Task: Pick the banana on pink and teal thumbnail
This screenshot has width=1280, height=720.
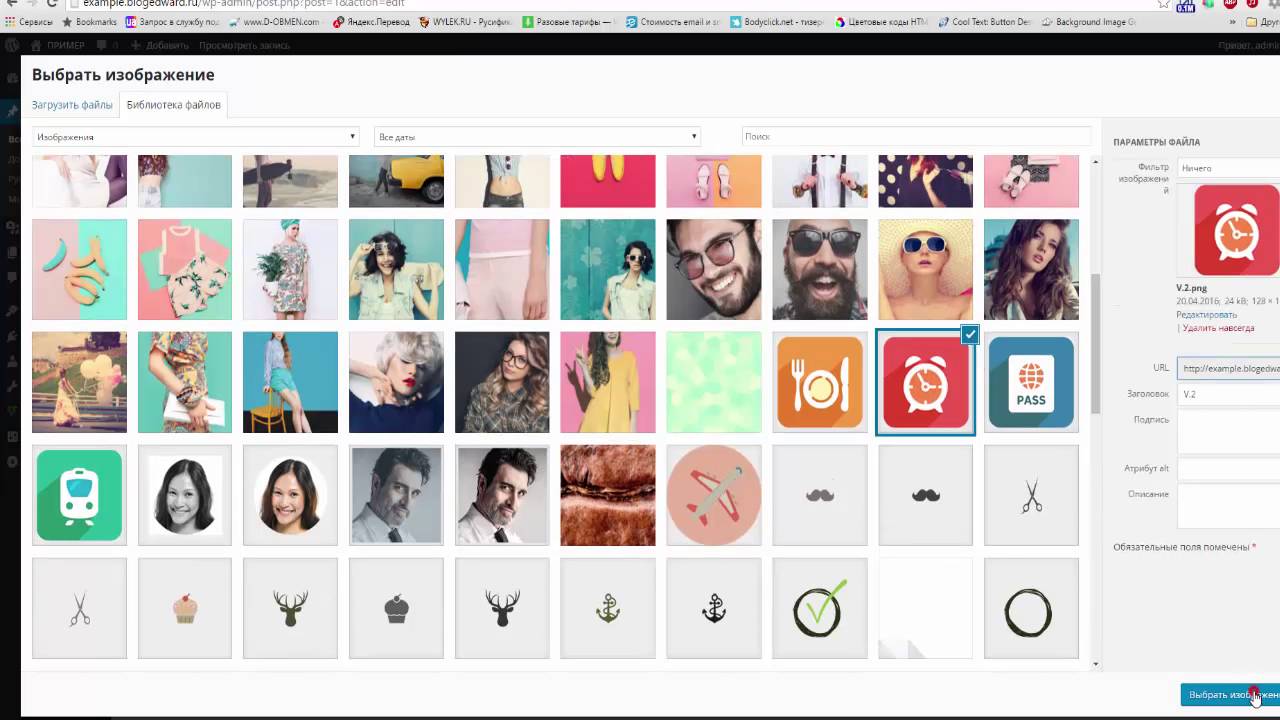Action: click(79, 270)
